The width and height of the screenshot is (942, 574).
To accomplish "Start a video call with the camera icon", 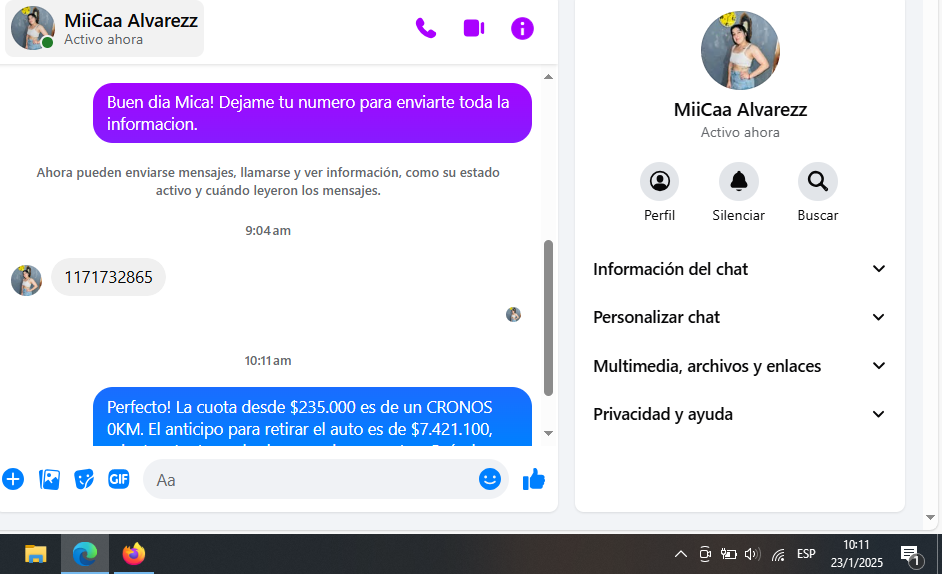I will (x=474, y=28).
